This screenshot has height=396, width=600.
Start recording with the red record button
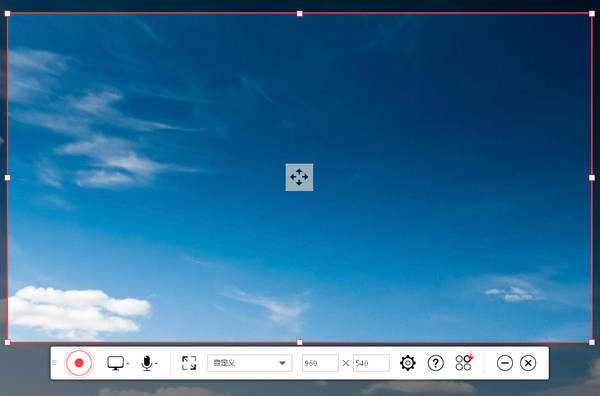coord(79,363)
